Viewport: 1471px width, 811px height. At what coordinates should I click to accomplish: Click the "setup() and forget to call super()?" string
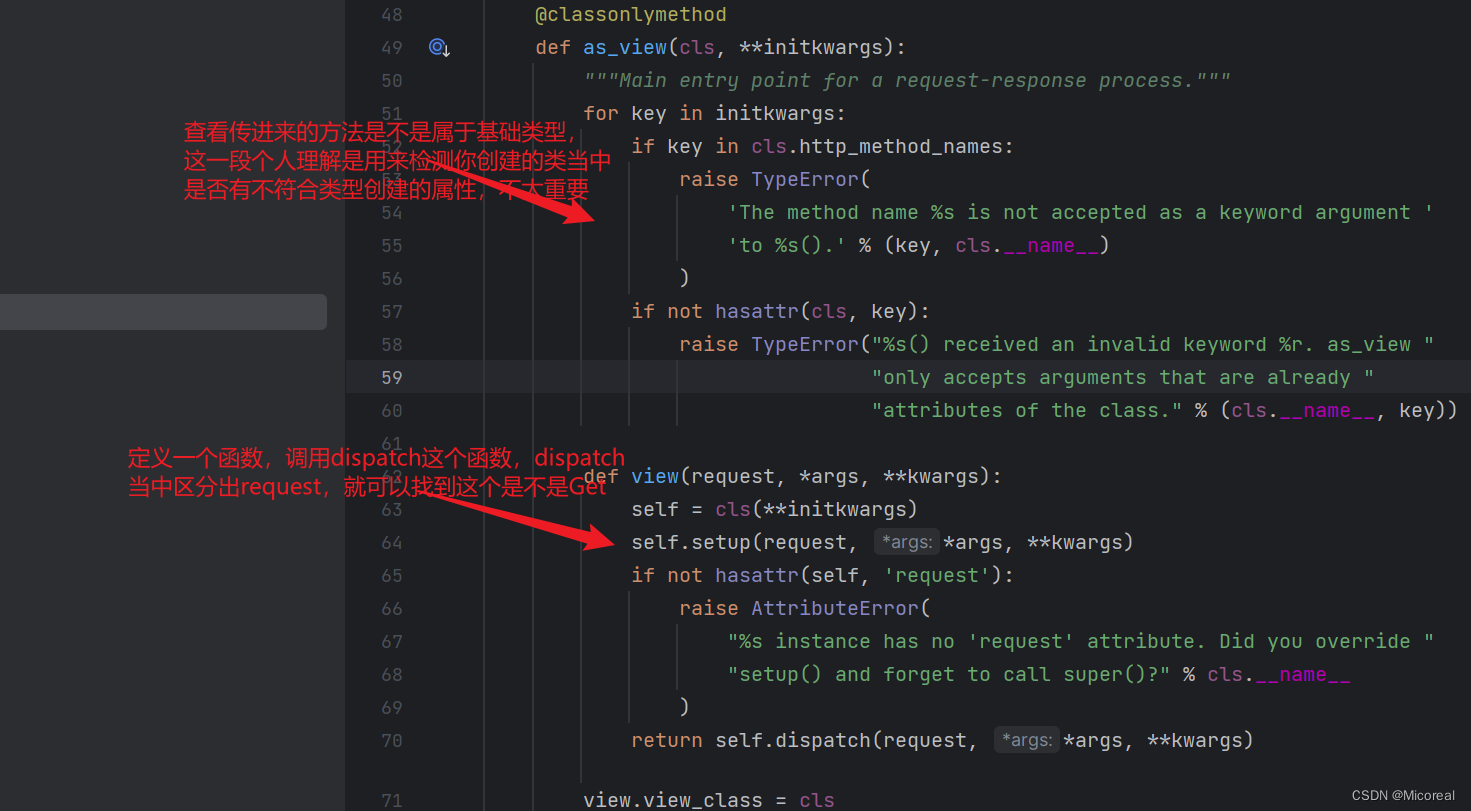click(x=949, y=674)
